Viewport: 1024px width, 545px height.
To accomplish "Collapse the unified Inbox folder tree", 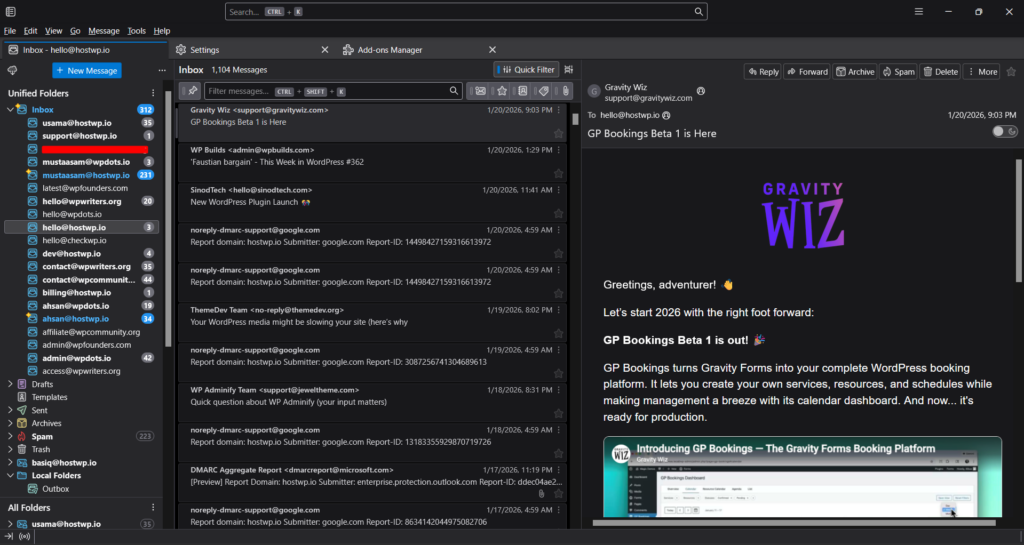I will click(x=10, y=110).
